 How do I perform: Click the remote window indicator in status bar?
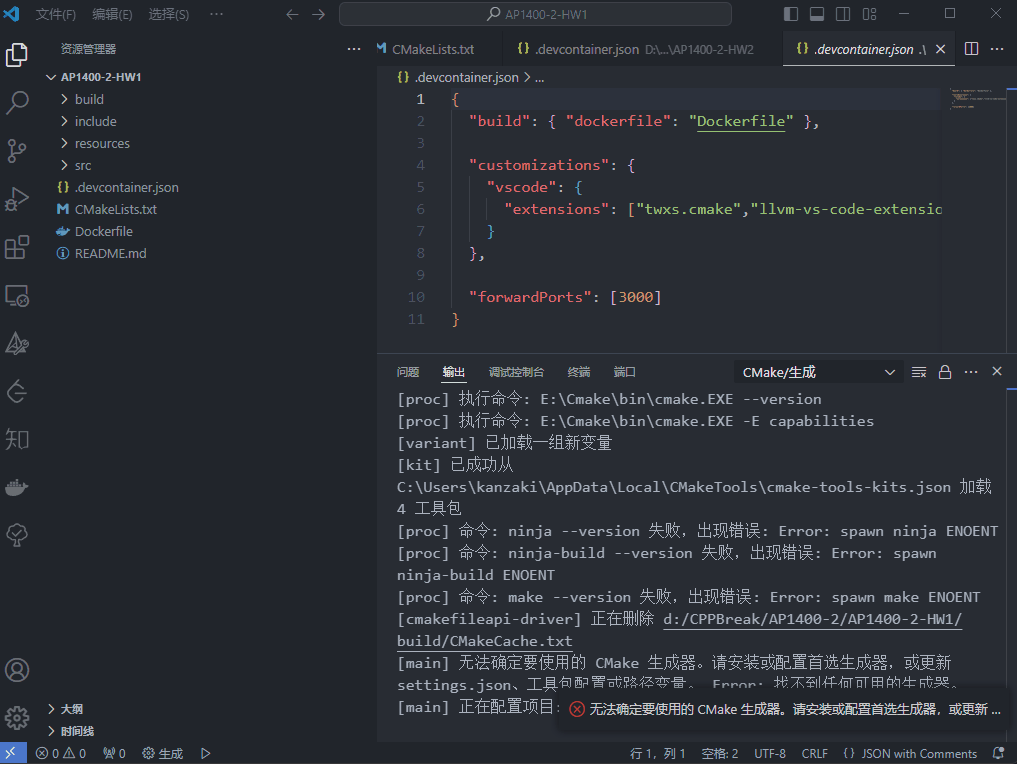13,753
